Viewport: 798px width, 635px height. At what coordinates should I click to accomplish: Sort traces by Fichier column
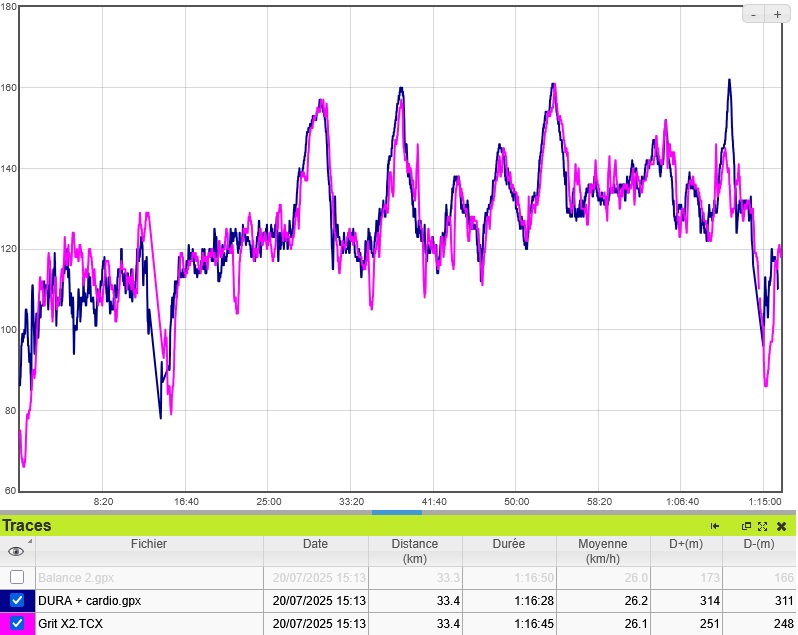[148, 544]
